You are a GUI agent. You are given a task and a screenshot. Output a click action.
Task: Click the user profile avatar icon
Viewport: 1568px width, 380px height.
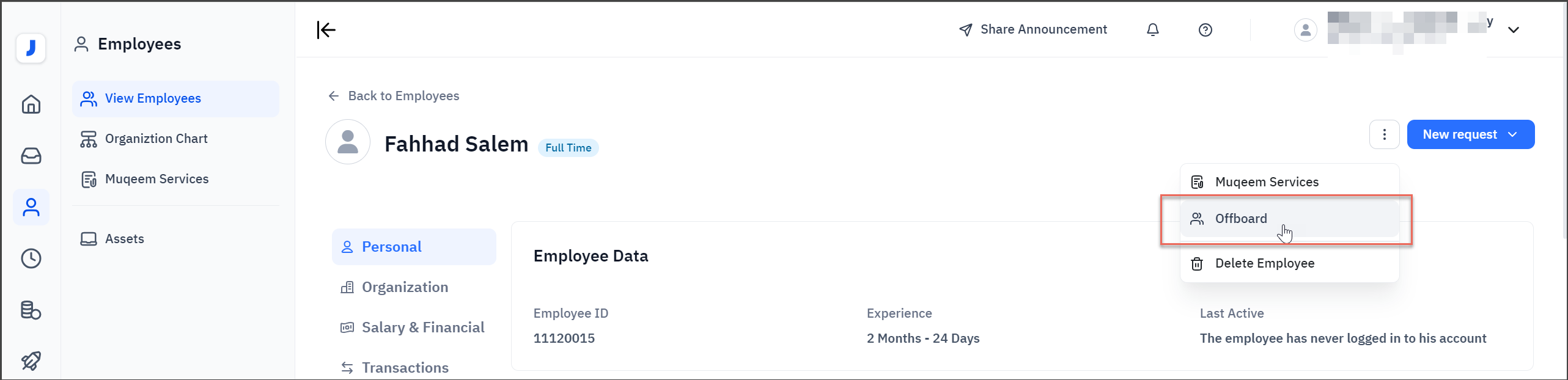click(x=1306, y=29)
